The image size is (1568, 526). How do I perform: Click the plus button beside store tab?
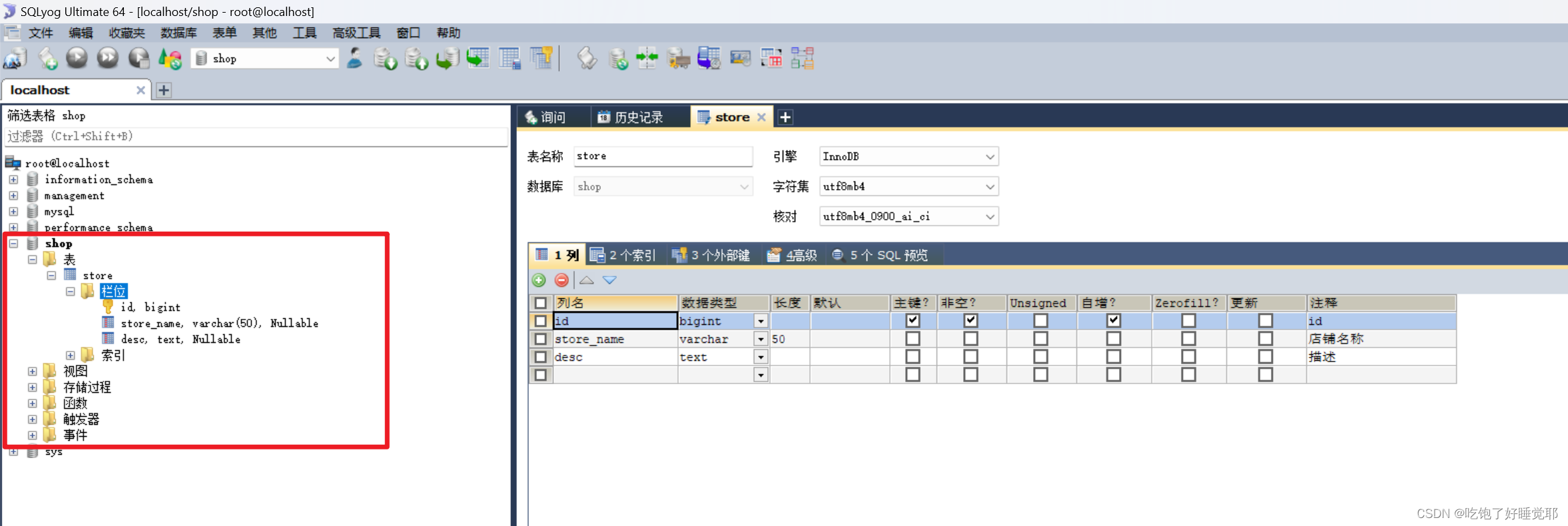785,117
